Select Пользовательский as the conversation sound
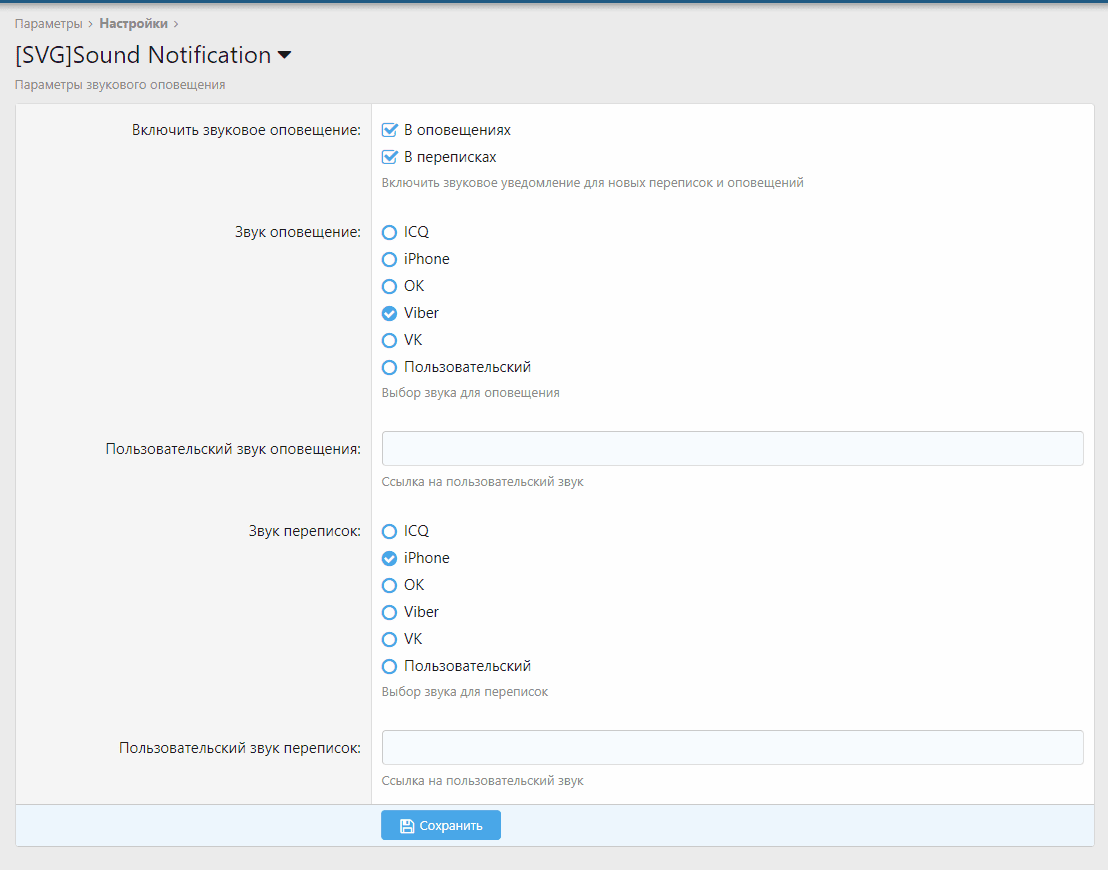The width and height of the screenshot is (1108, 870). tap(388, 665)
